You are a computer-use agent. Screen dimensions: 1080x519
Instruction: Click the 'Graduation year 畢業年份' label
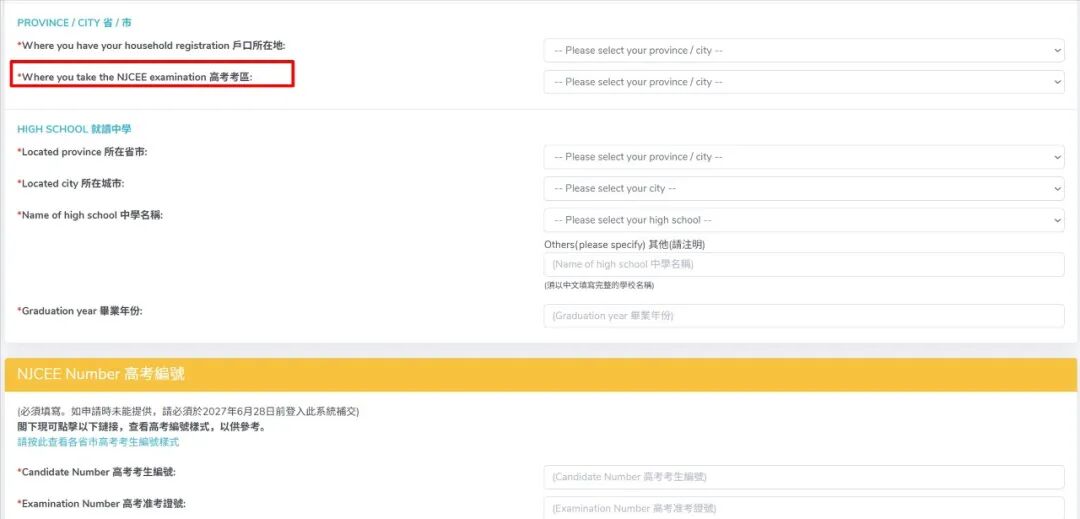pyautogui.click(x=80, y=311)
